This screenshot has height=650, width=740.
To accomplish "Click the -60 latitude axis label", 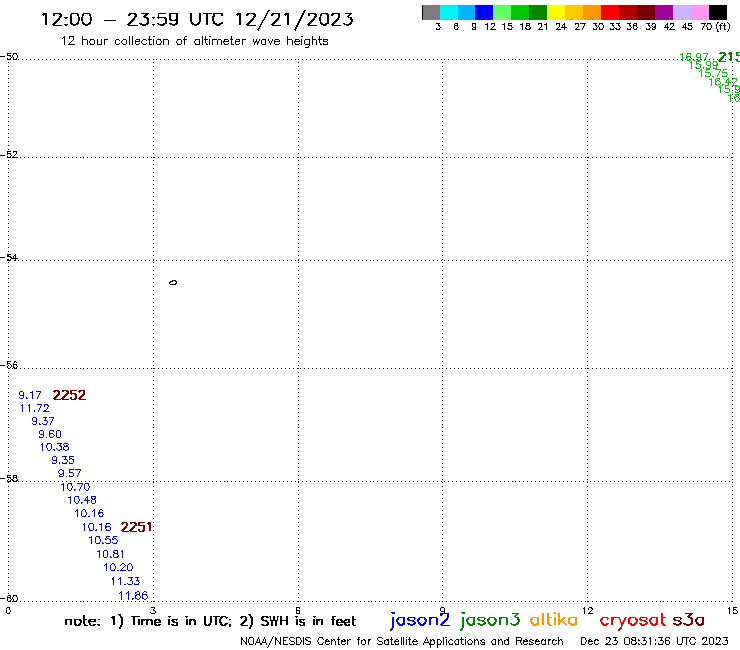I will (9, 599).
